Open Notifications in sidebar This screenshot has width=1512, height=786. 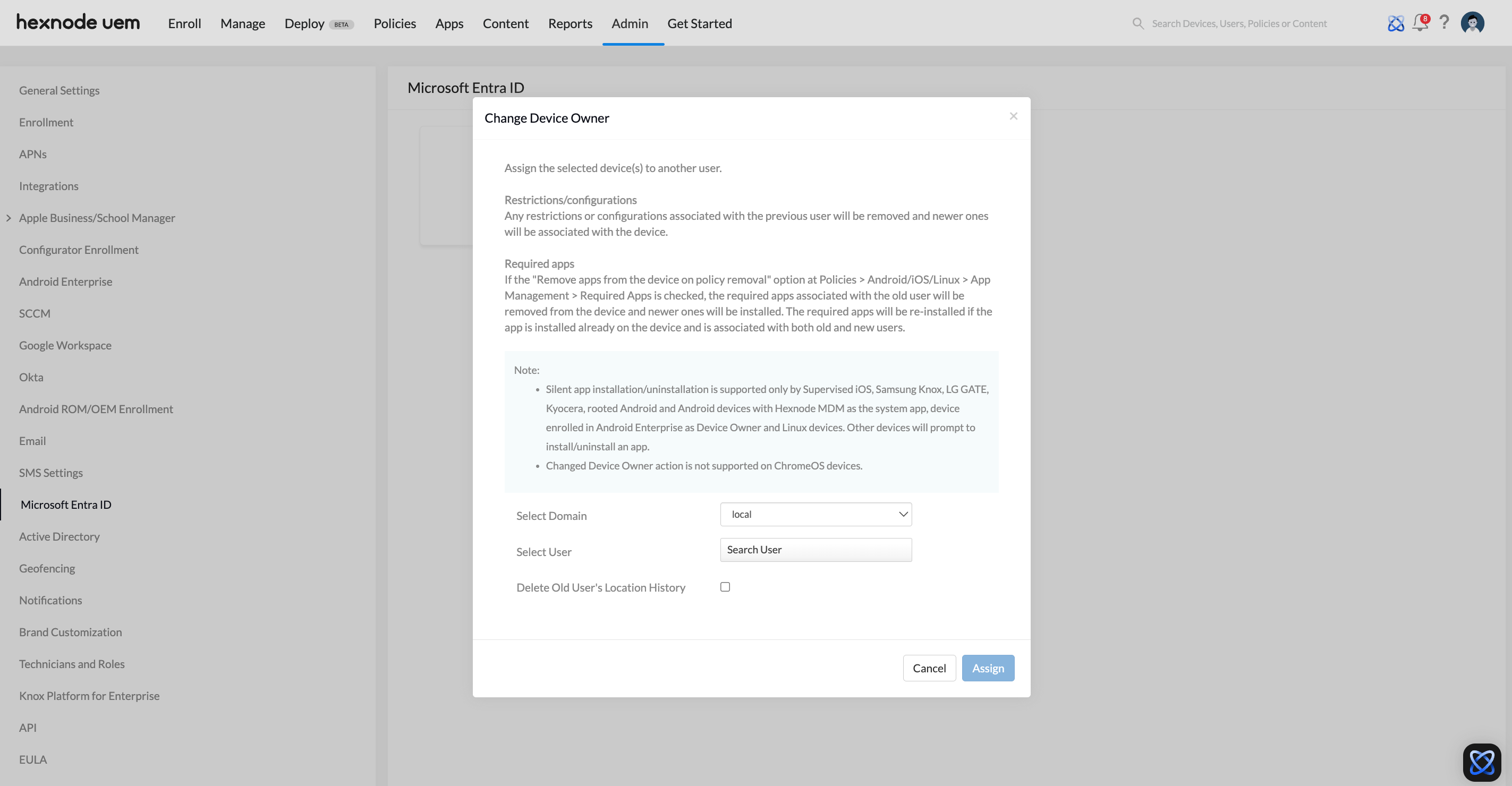click(x=50, y=600)
